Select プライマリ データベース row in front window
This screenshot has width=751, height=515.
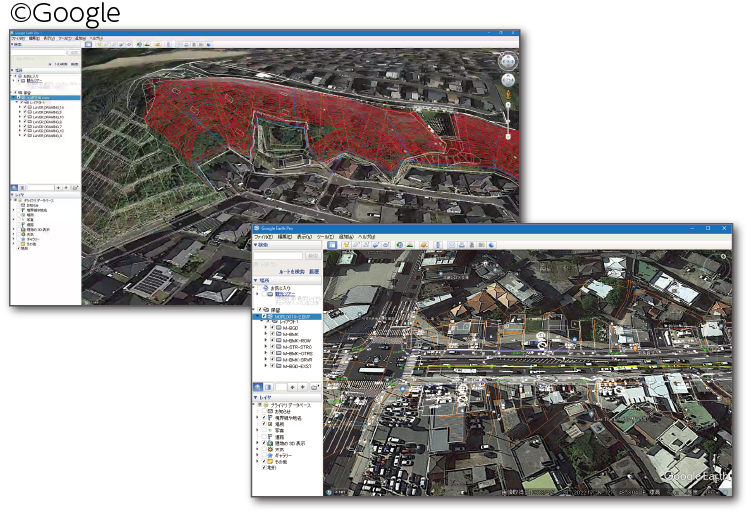pyautogui.click(x=291, y=405)
